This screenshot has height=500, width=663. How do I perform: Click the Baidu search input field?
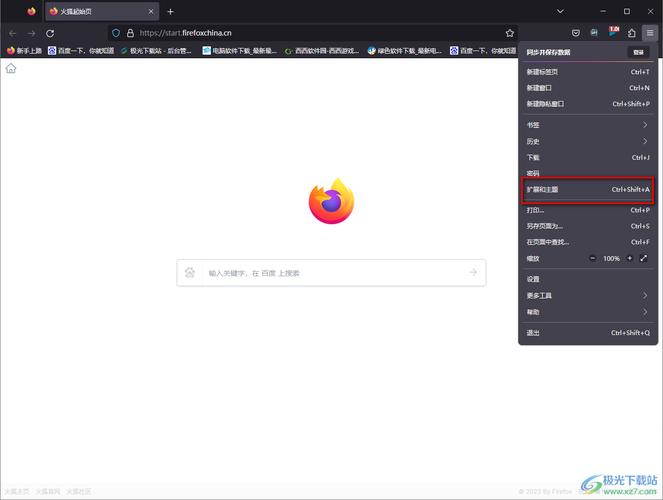[331, 273]
